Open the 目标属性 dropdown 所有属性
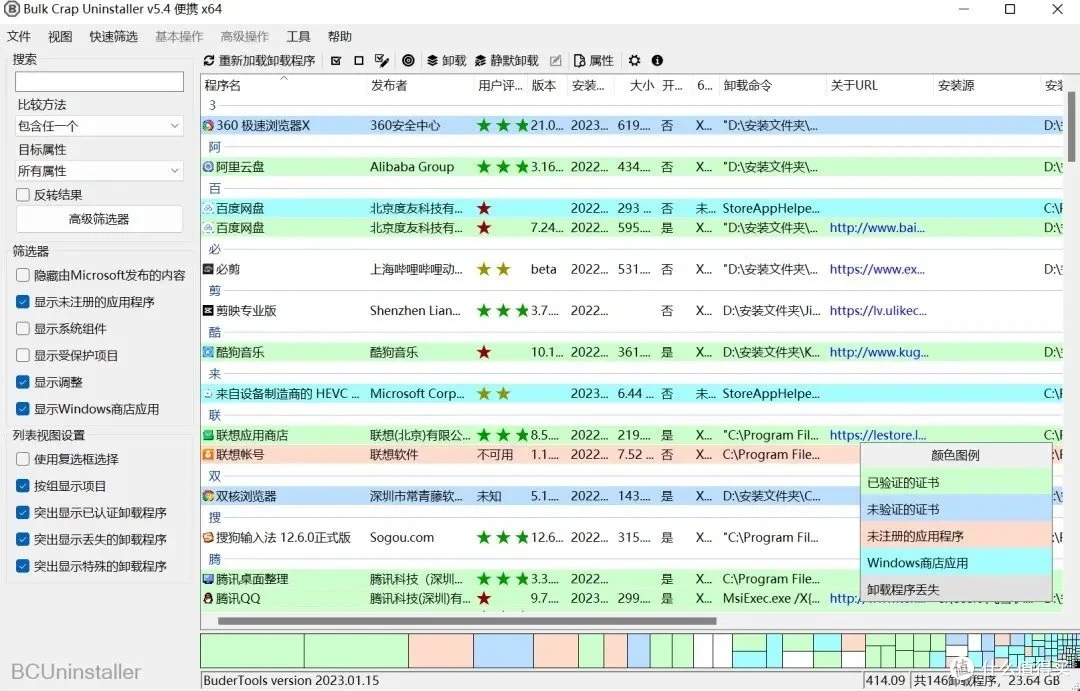Screen dimensions: 1080x691 [x=99, y=171]
